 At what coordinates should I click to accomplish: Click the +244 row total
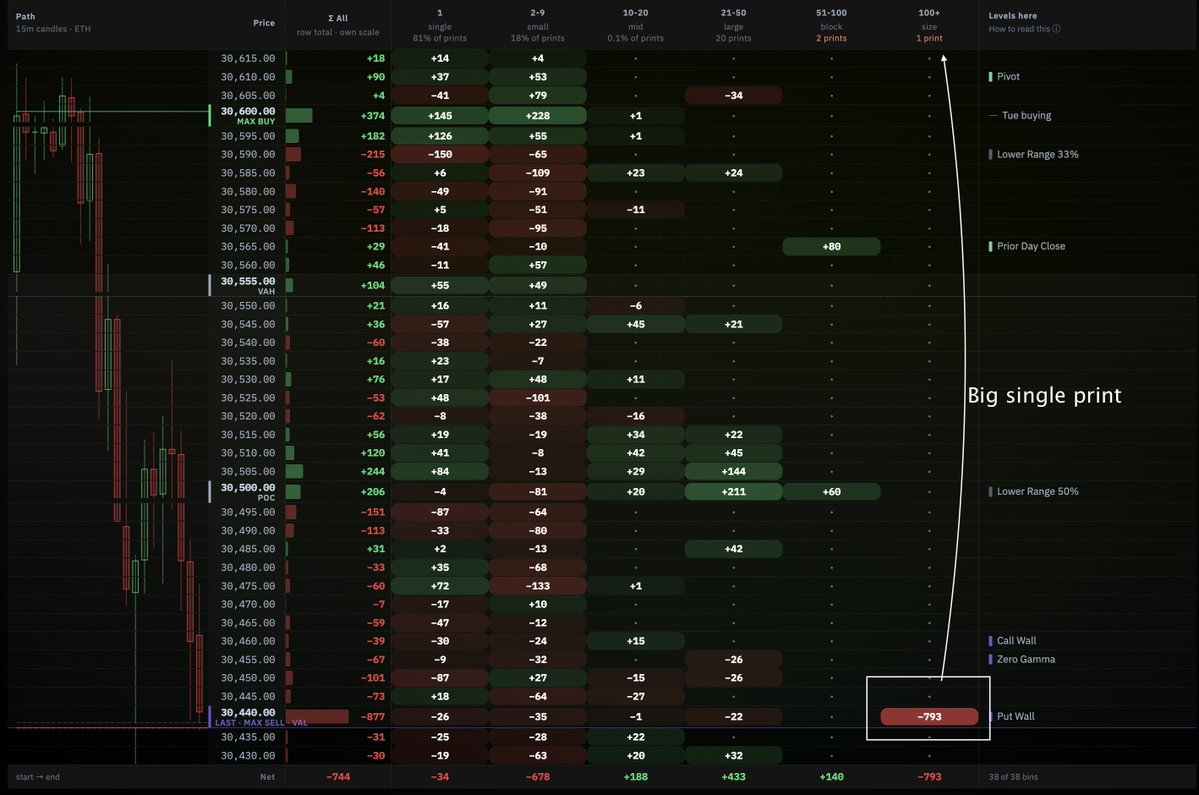[x=372, y=472]
